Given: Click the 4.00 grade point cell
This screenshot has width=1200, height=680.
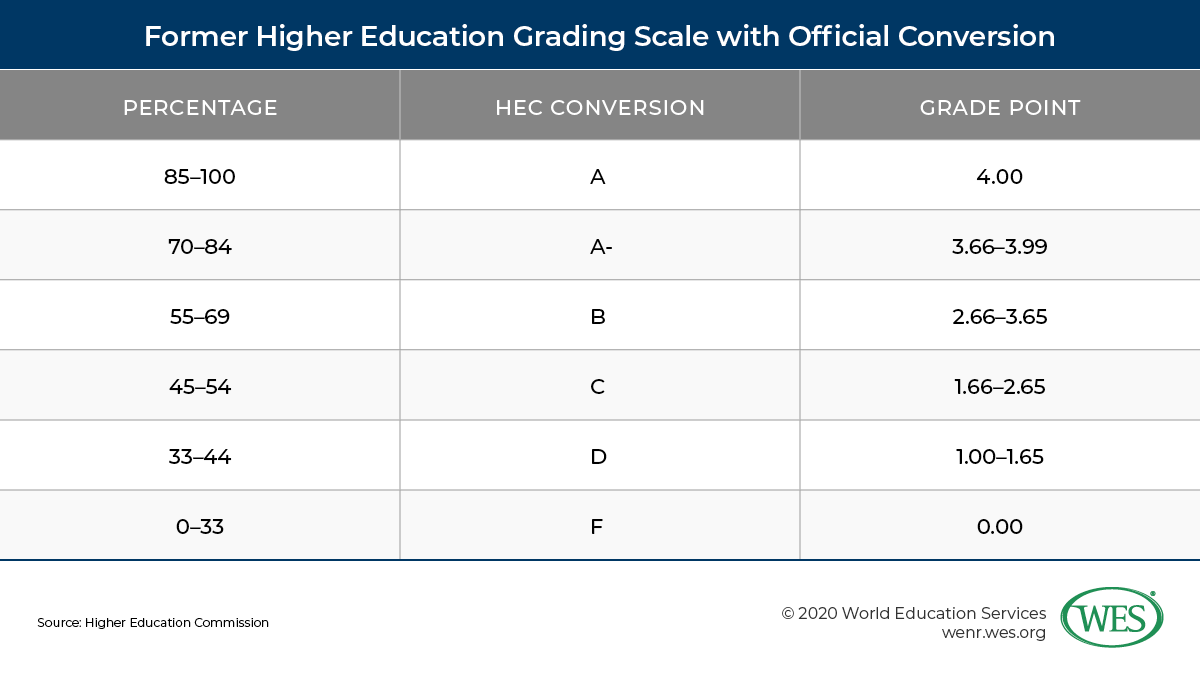Looking at the screenshot, I should 1000,177.
